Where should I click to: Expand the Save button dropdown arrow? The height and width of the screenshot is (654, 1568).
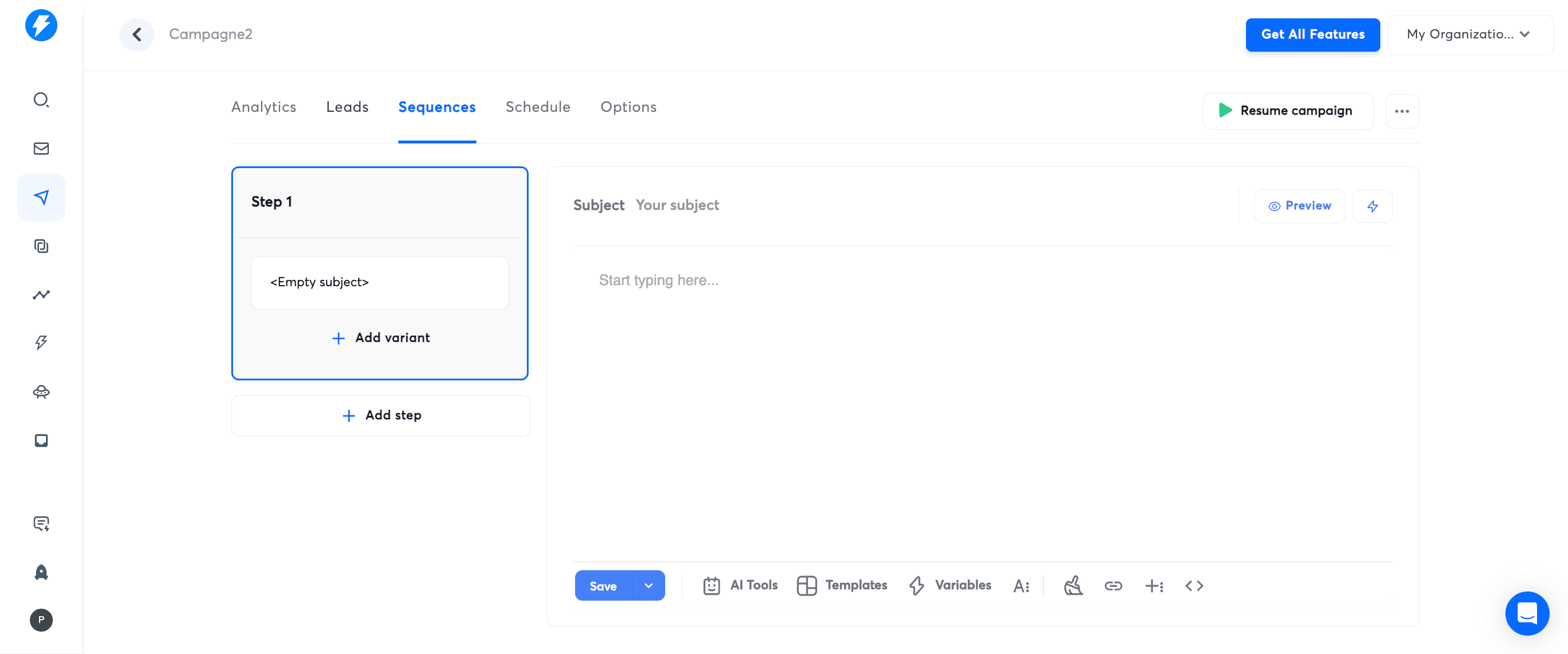click(x=648, y=586)
